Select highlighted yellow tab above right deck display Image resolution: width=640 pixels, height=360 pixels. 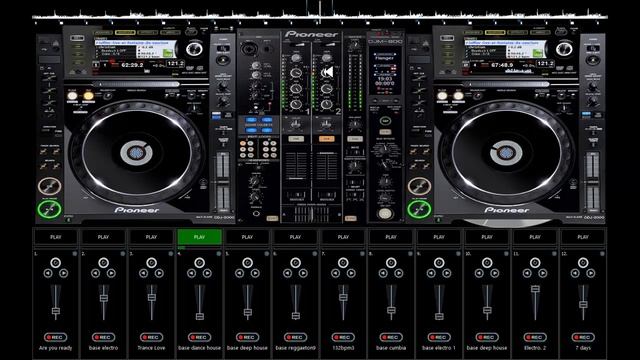coord(495,33)
